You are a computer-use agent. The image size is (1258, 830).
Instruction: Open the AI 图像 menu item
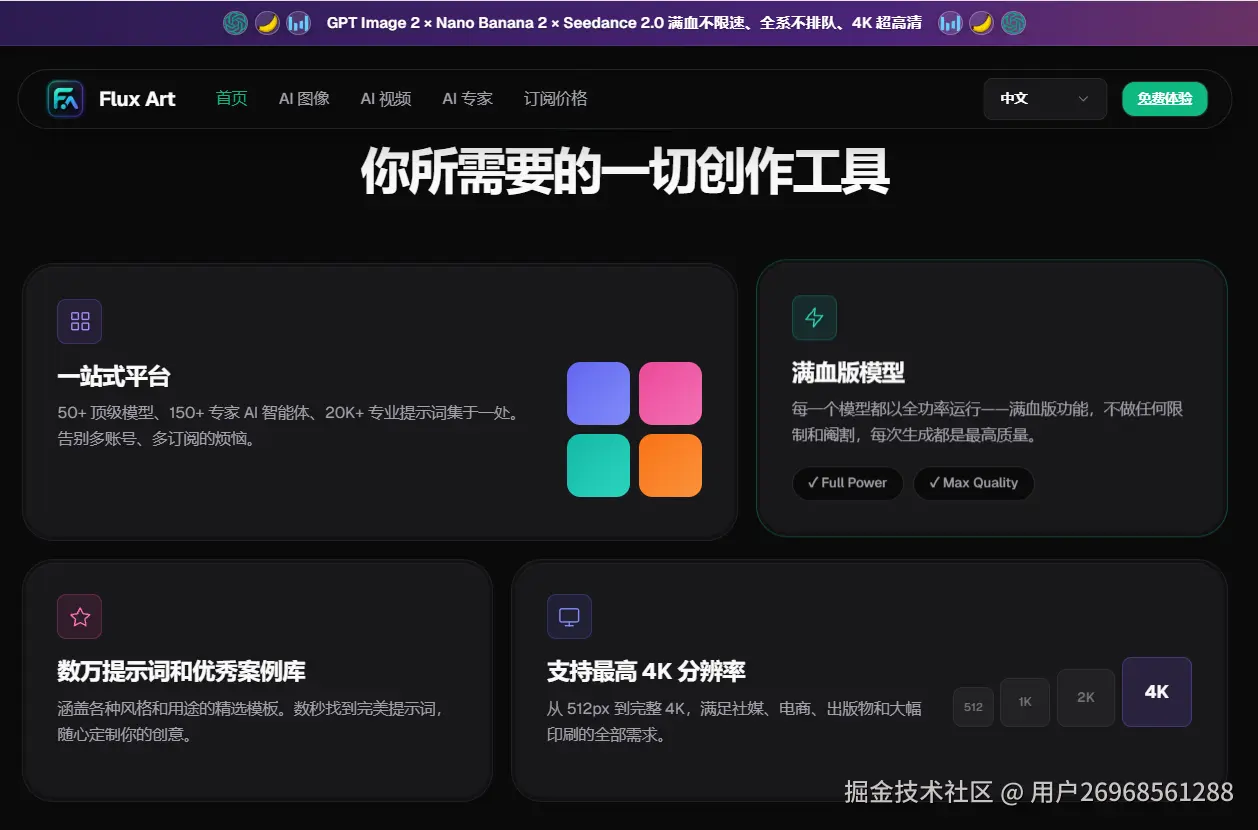click(304, 99)
